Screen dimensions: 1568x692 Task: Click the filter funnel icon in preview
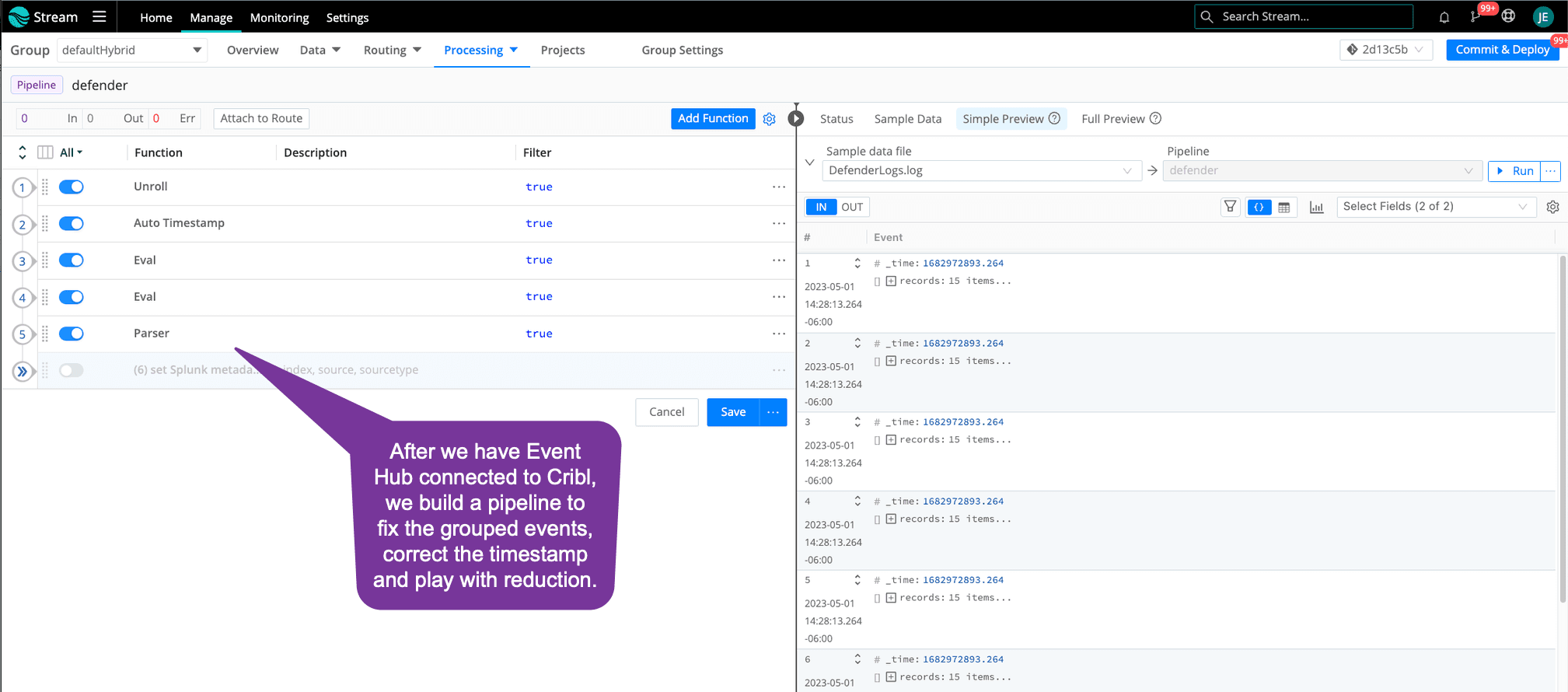[1230, 207]
